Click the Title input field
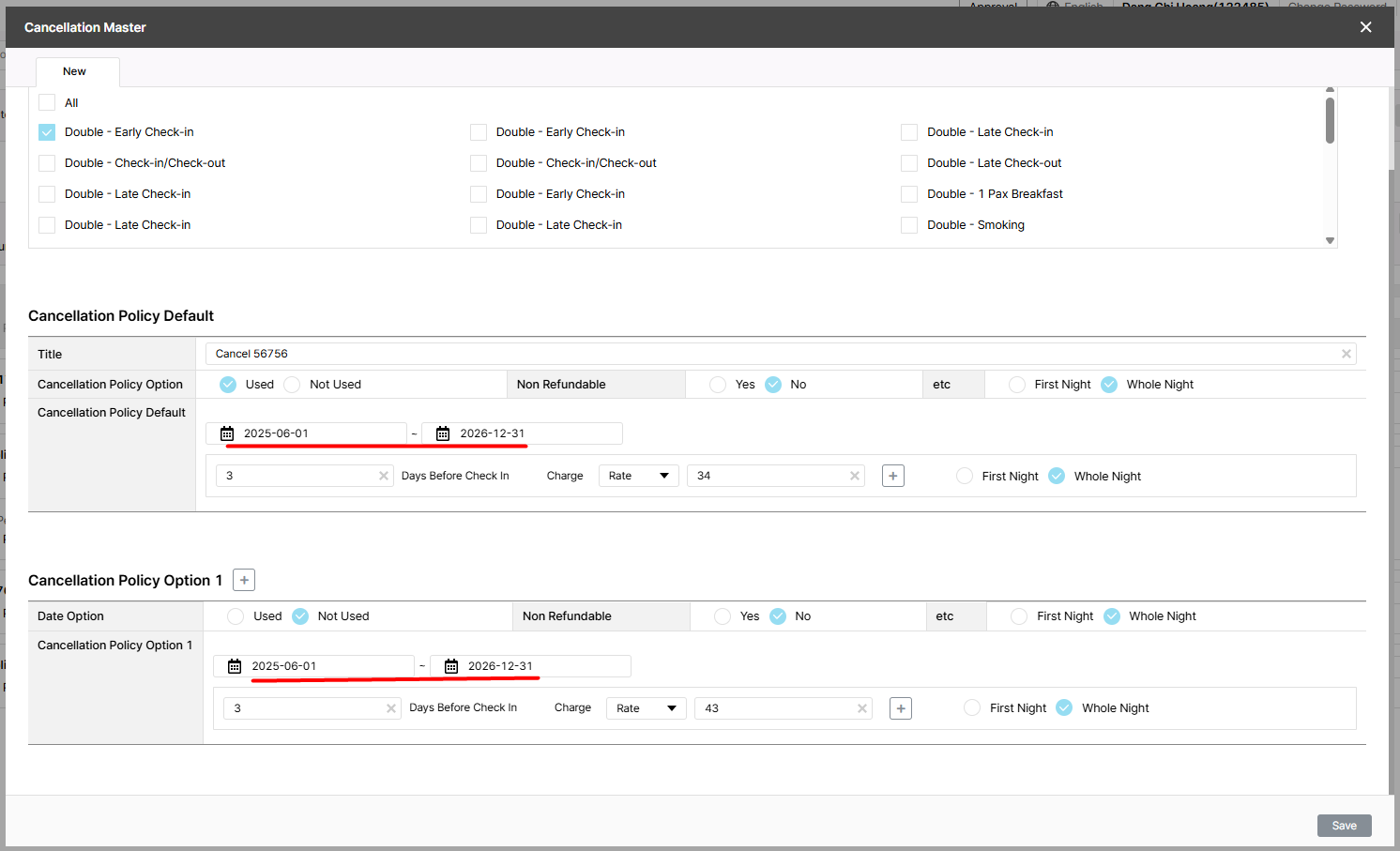The width and height of the screenshot is (1400, 851). click(x=769, y=354)
